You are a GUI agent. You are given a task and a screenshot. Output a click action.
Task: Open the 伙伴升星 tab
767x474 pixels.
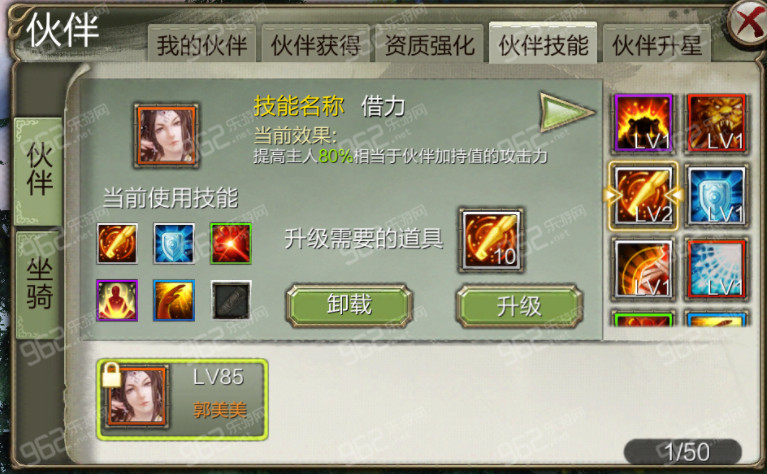pyautogui.click(x=657, y=45)
